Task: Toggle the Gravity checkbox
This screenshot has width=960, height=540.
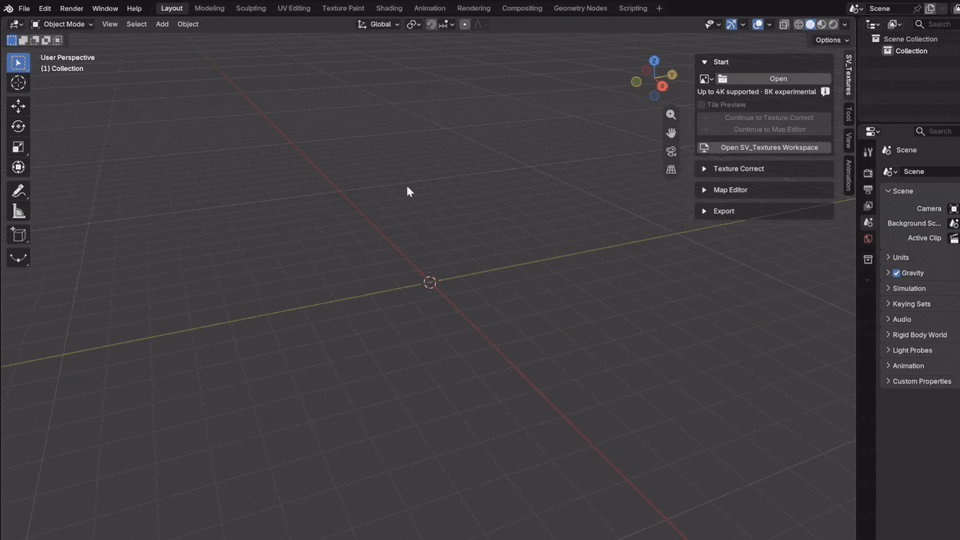Action: (x=896, y=273)
